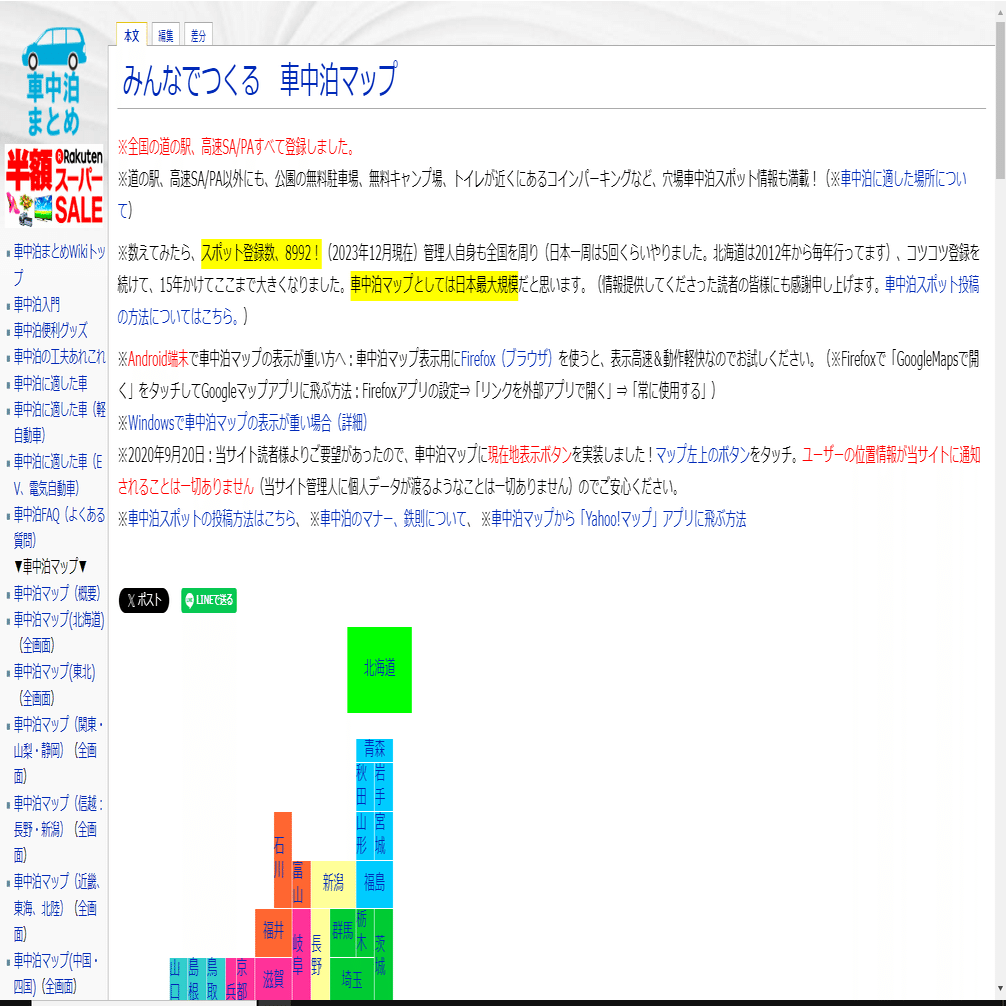Screen dimensions: 1006x1006
Task: Open the Yahoo!マップ アプリに飛ぶ方法 link
Action: tap(618, 519)
